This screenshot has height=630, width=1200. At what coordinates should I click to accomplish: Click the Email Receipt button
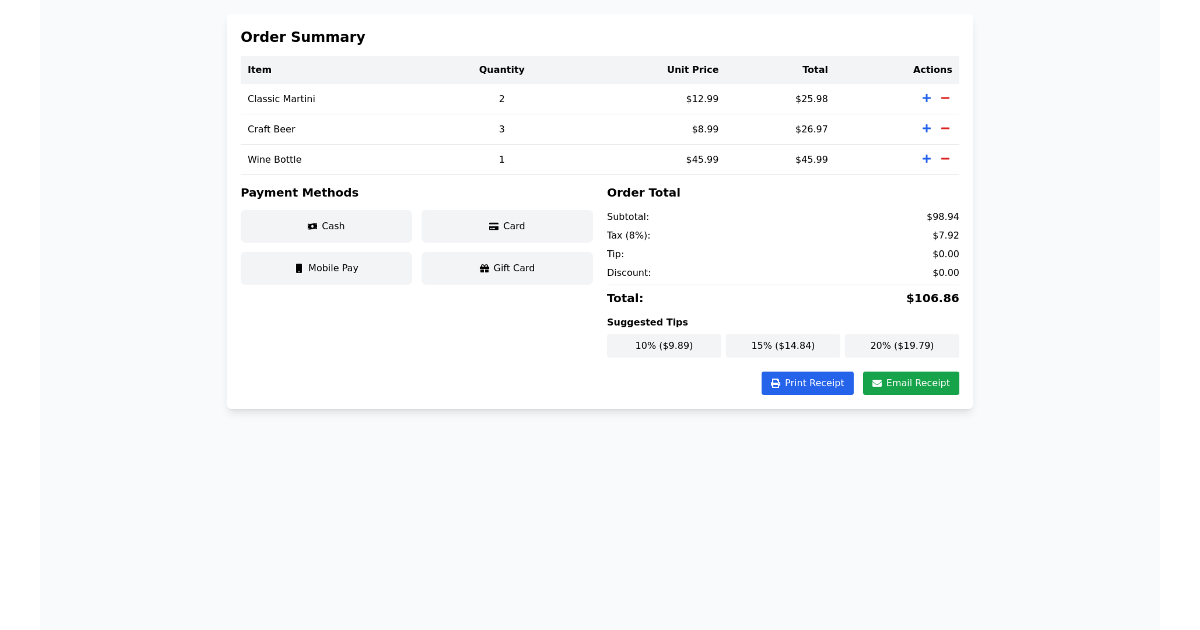[910, 383]
